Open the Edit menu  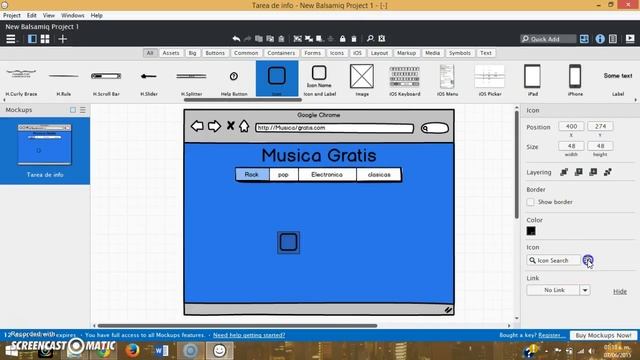pos(31,16)
